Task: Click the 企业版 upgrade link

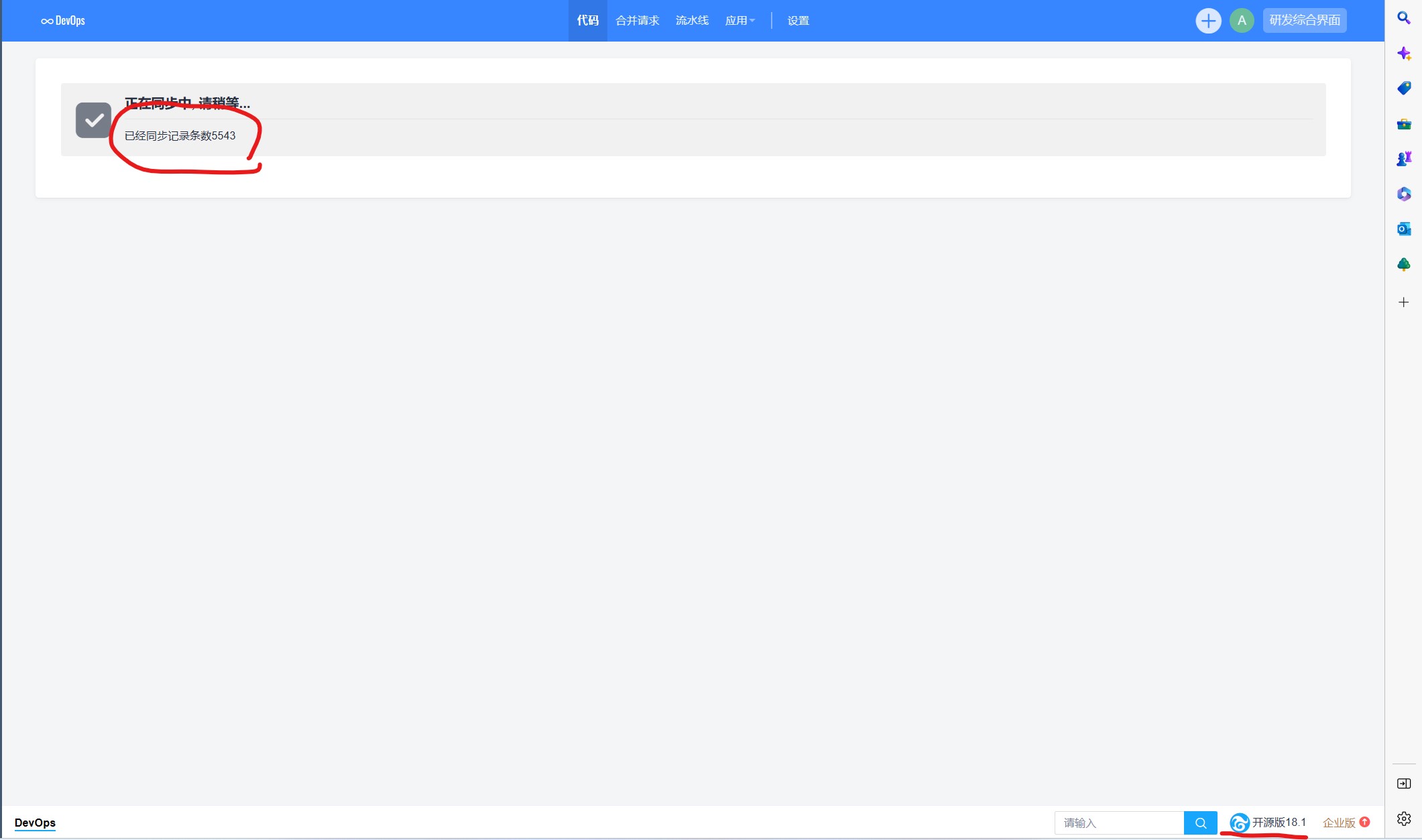Action: tap(1345, 823)
